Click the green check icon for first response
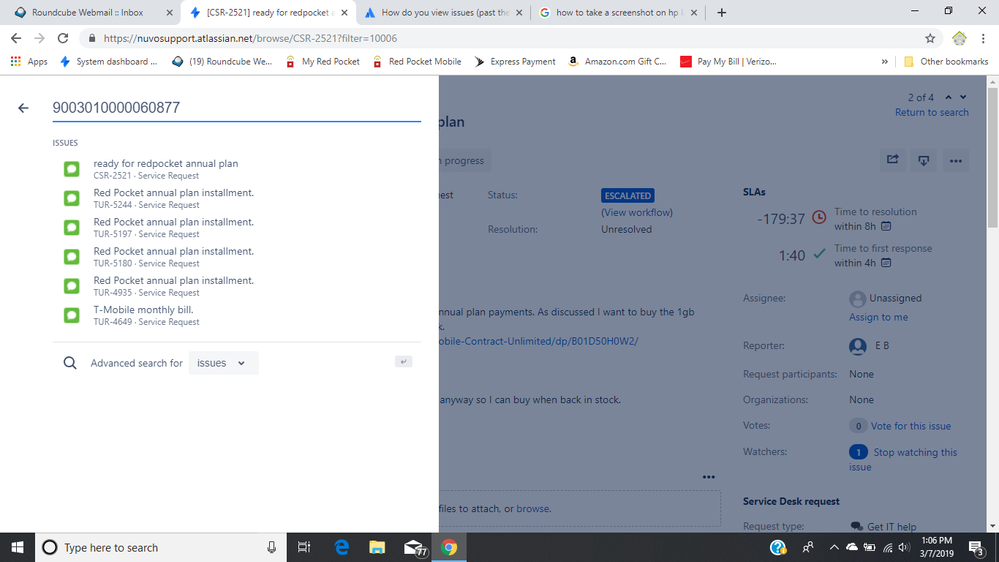The height and width of the screenshot is (562, 999). pyautogui.click(x=819, y=254)
